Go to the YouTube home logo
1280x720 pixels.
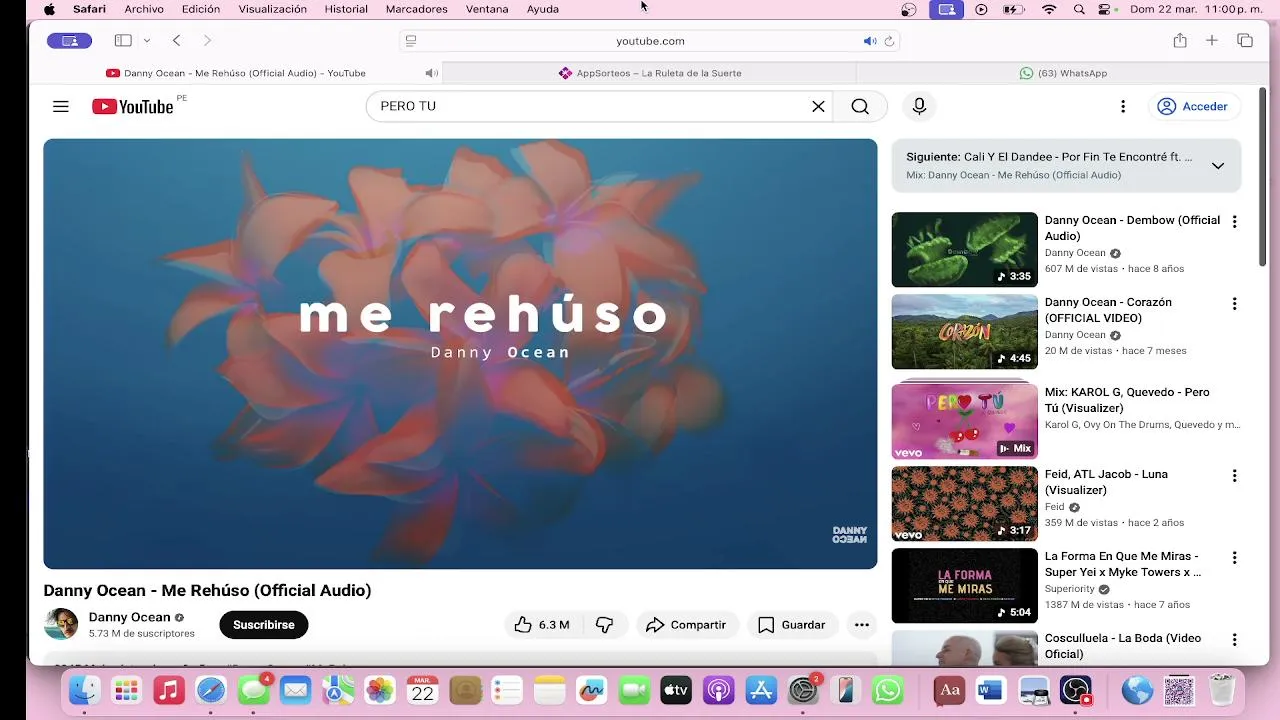tap(133, 107)
